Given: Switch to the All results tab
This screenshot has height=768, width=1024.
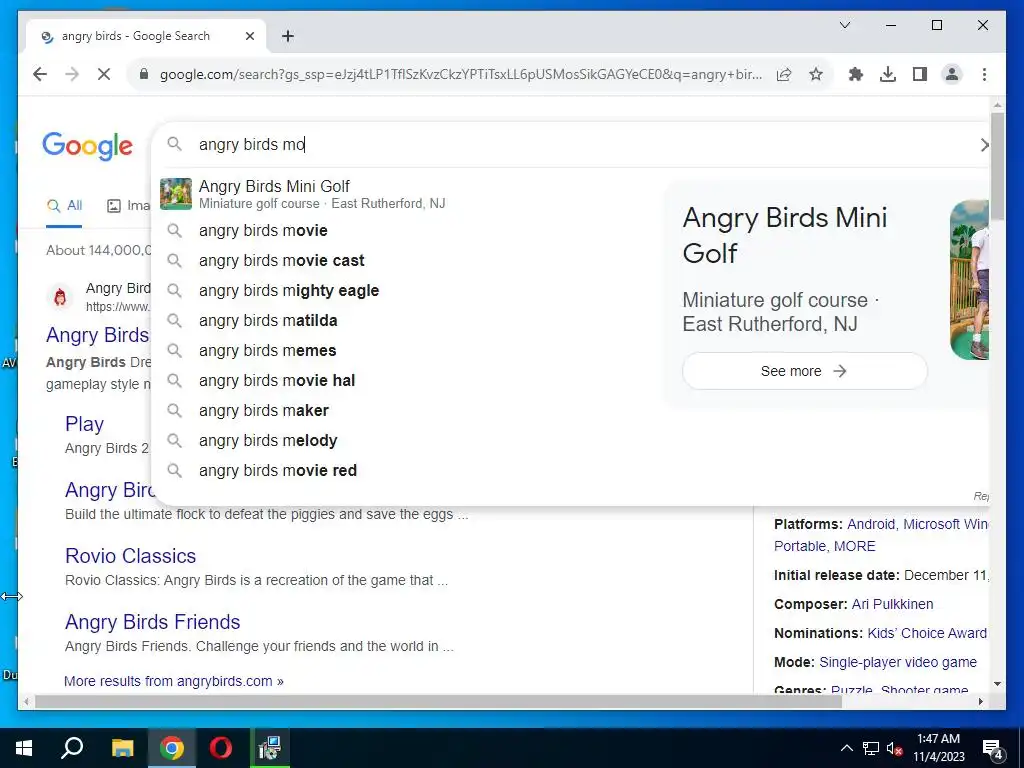Looking at the screenshot, I should [65, 206].
